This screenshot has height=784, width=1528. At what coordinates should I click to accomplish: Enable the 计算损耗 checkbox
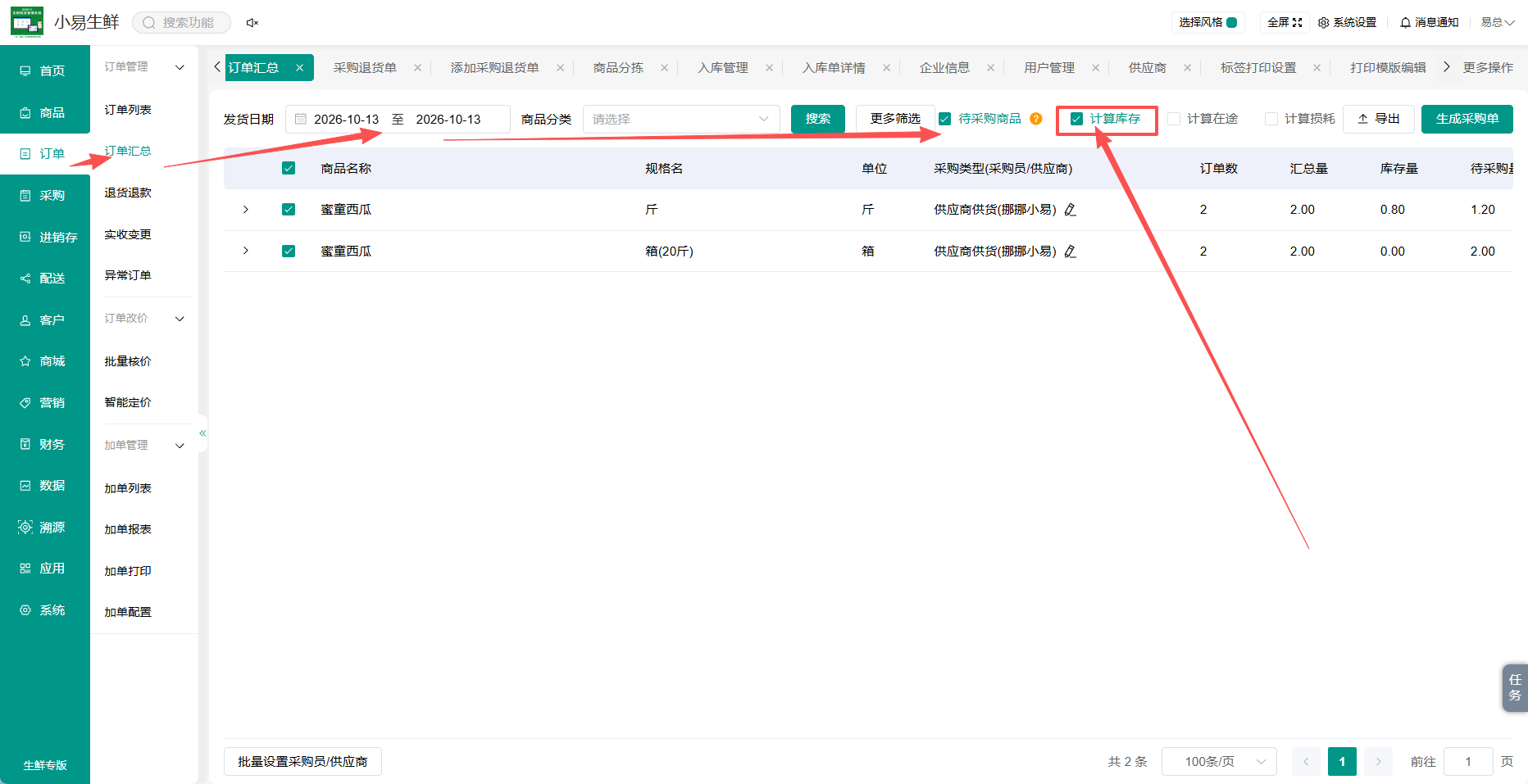(1271, 119)
